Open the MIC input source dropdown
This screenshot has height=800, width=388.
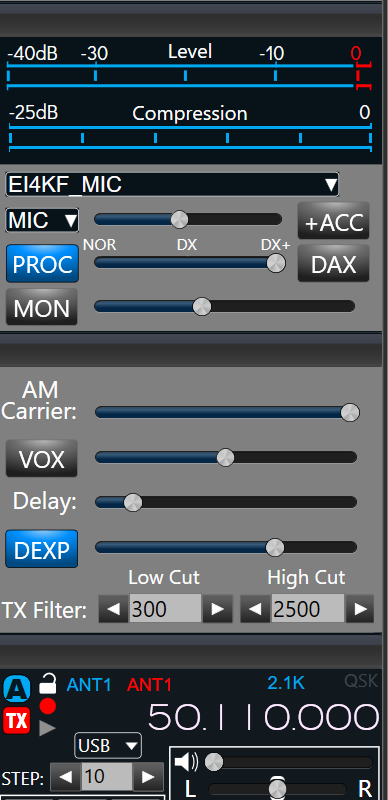42,220
